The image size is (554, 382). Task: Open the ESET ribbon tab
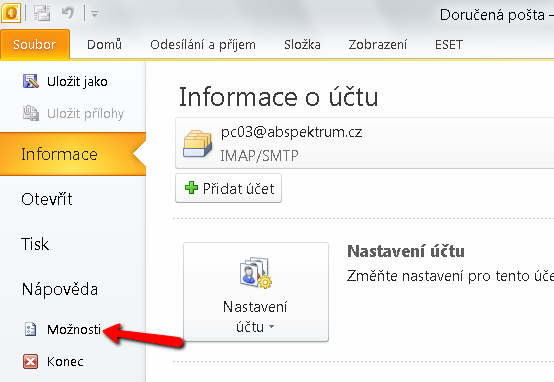(x=449, y=45)
